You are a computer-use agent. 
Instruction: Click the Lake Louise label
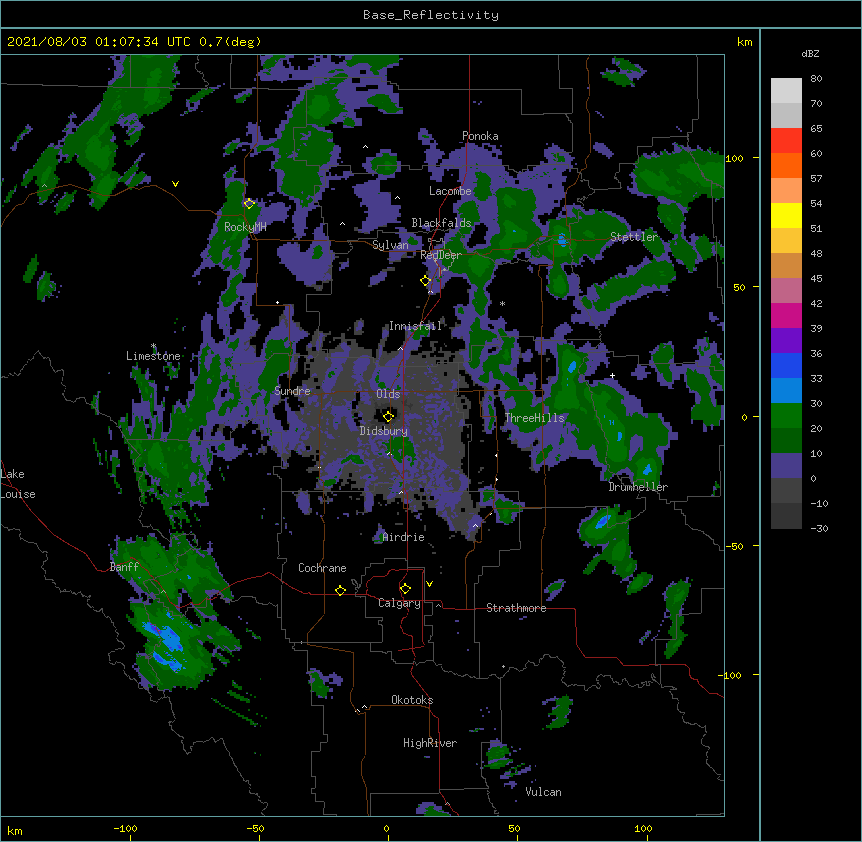[x=18, y=484]
